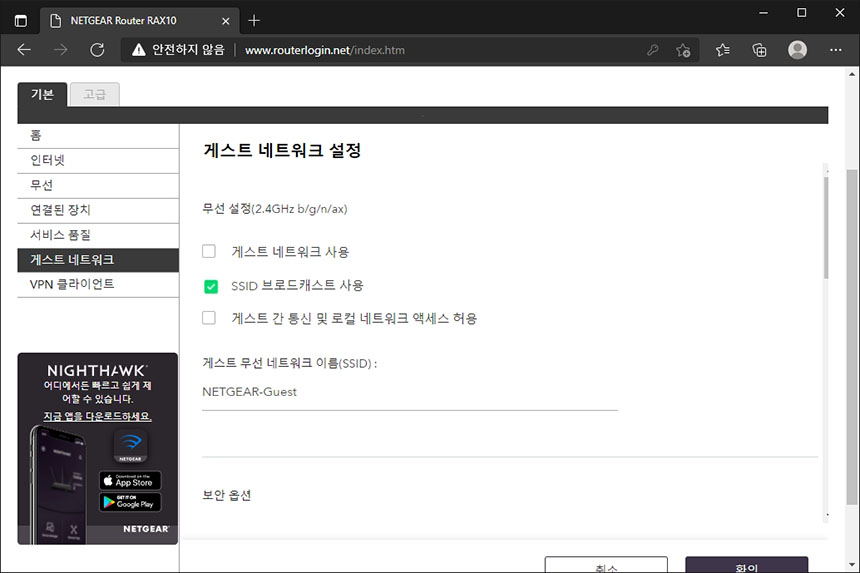Screen dimensions: 860x573
Task: Open the Collections icon
Action: pos(759,50)
